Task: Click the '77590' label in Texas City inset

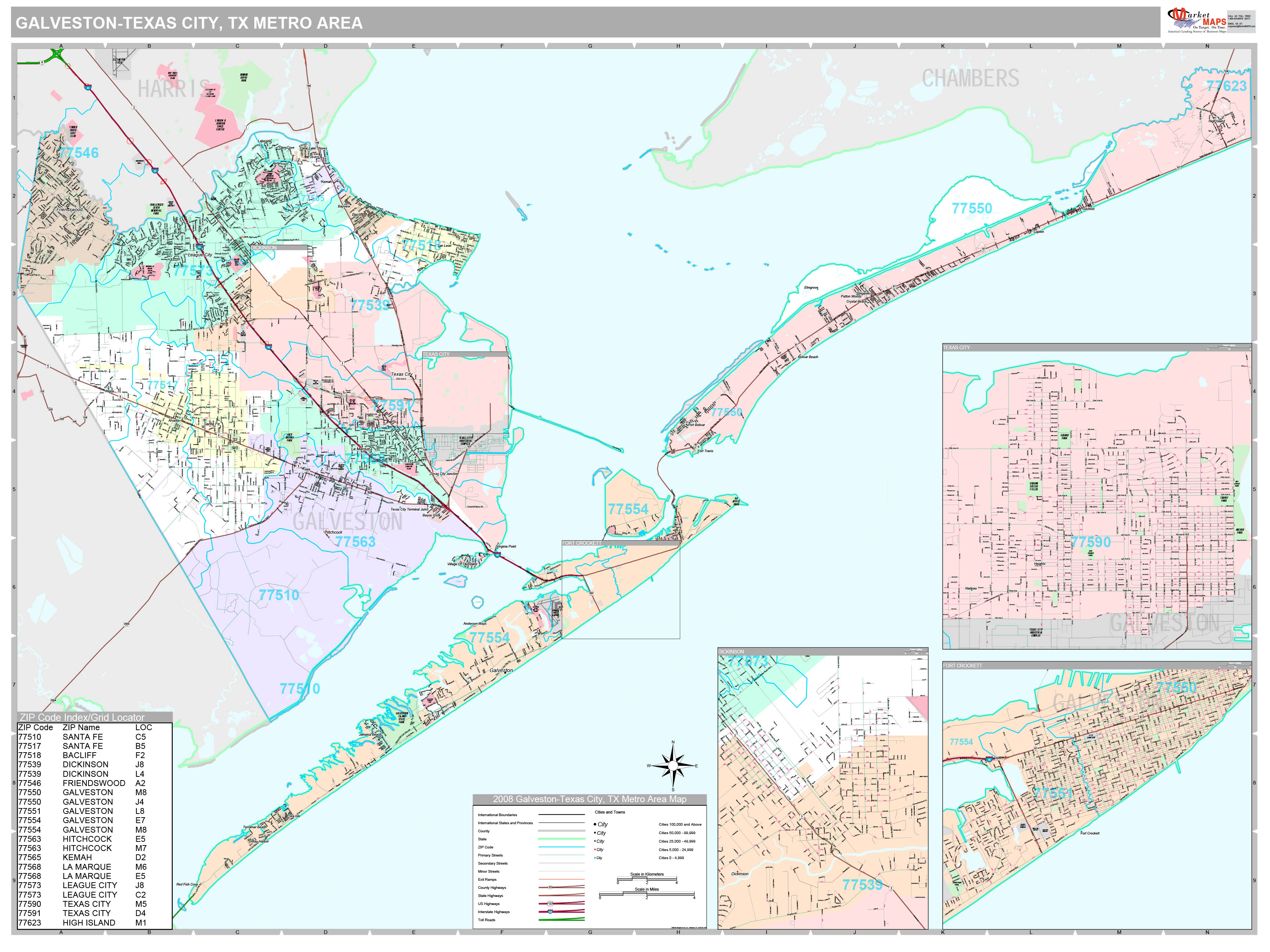Action: tap(1090, 542)
